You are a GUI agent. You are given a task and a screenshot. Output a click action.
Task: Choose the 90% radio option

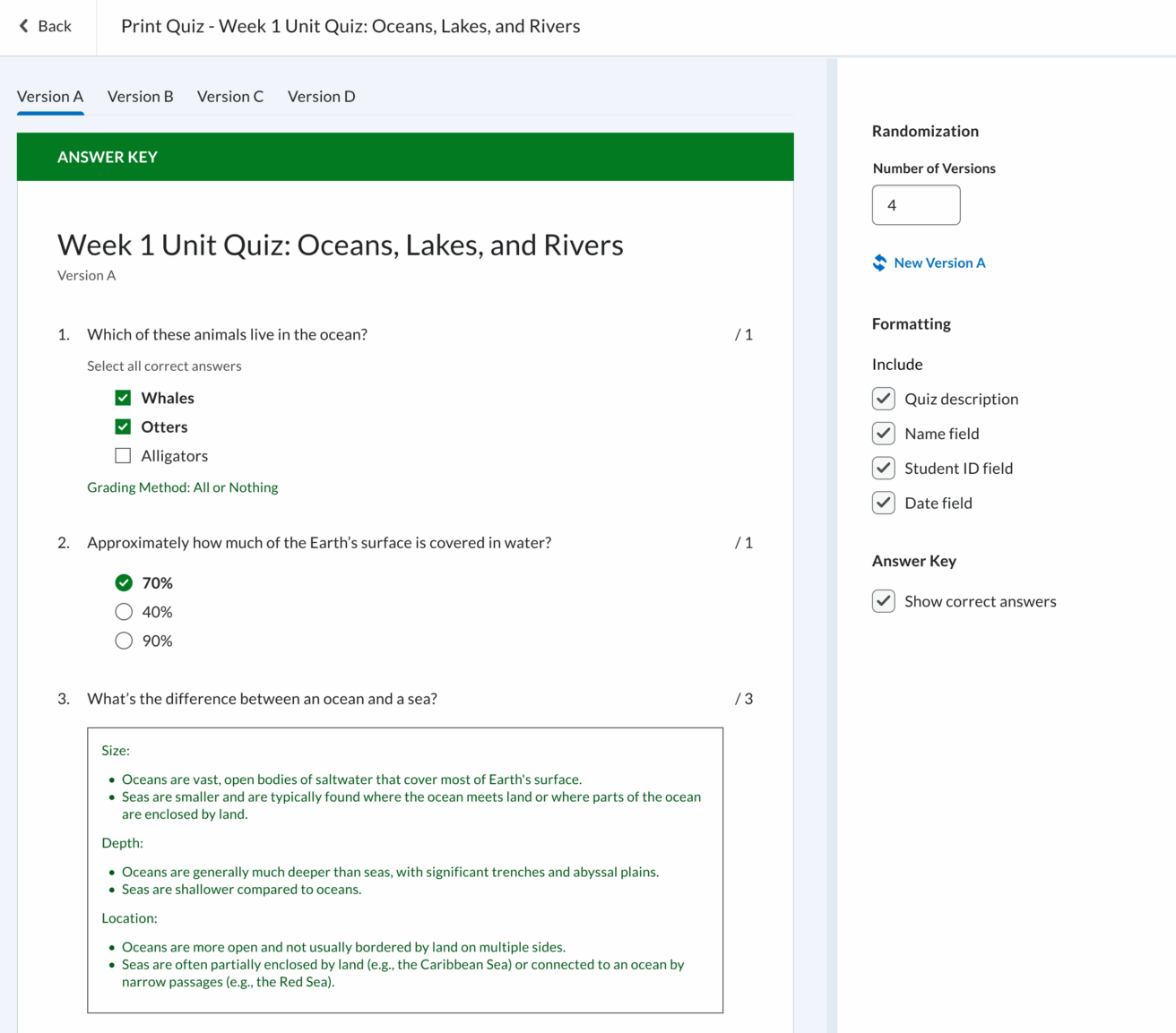pyautogui.click(x=124, y=641)
